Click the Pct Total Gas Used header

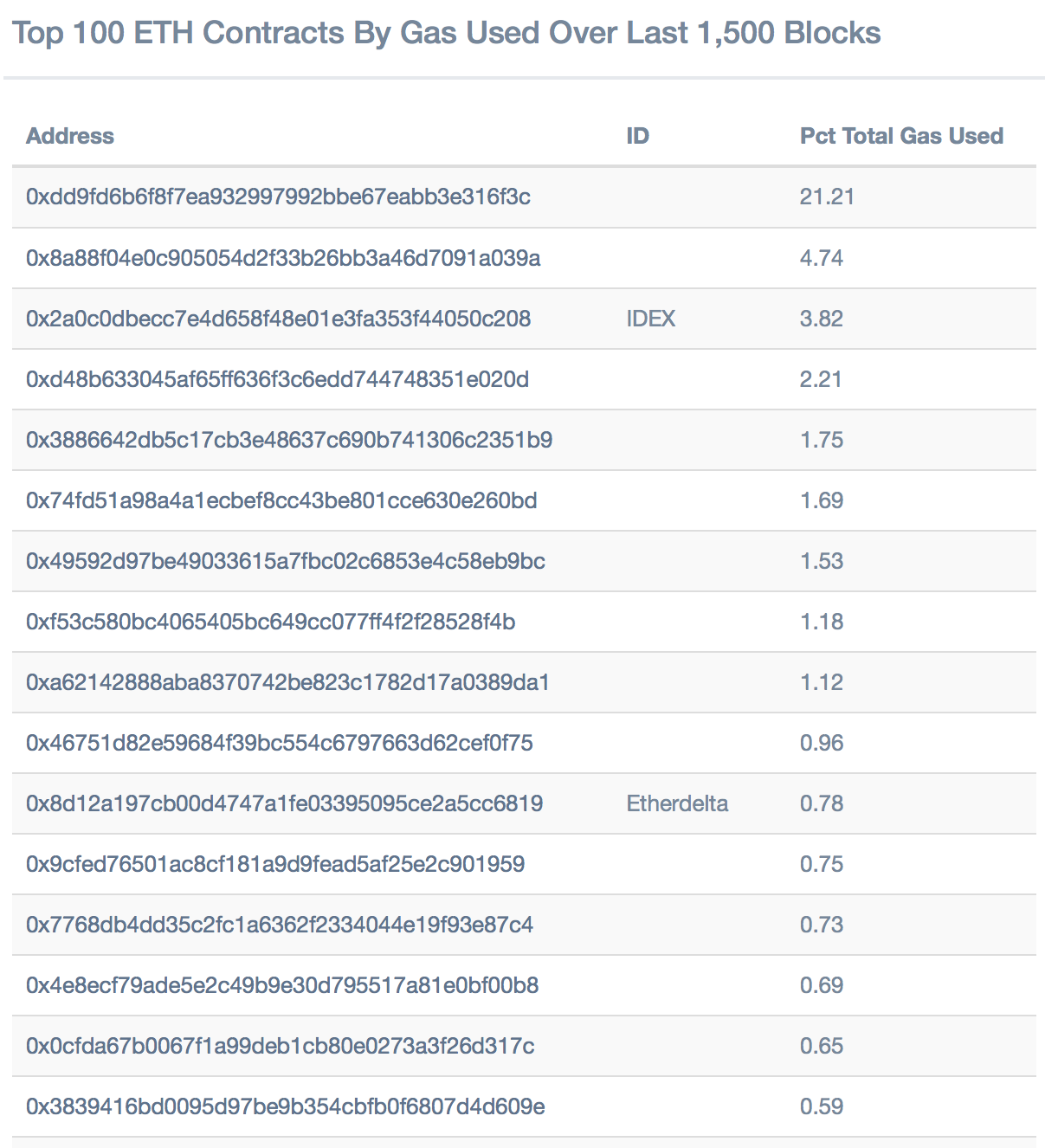(x=901, y=136)
